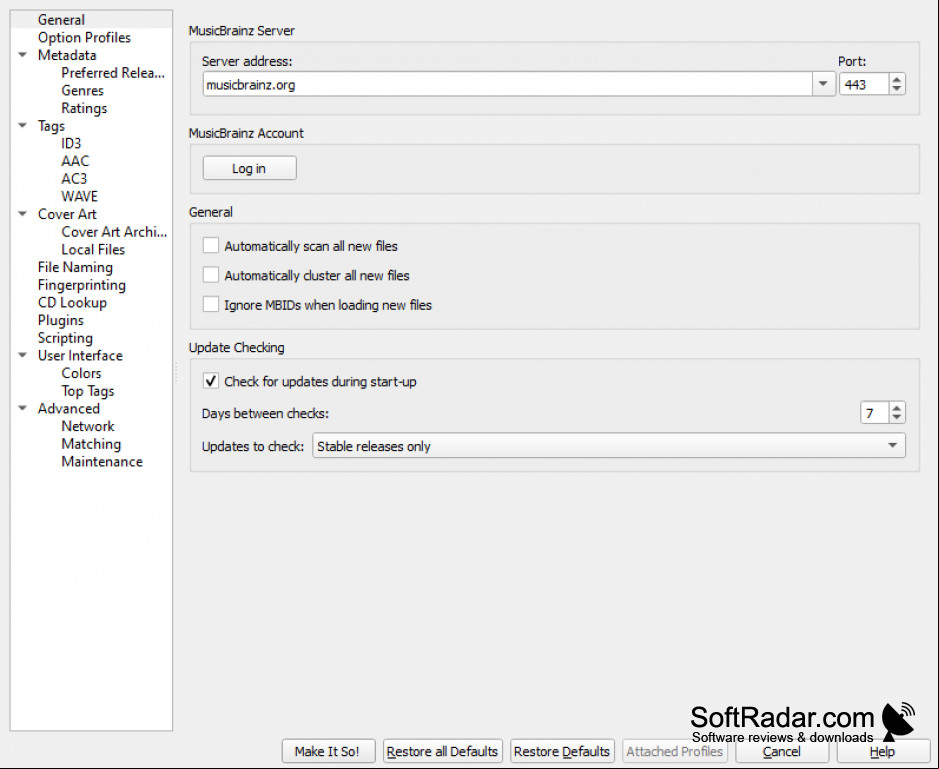Collapse the Metadata tree section

(23, 55)
